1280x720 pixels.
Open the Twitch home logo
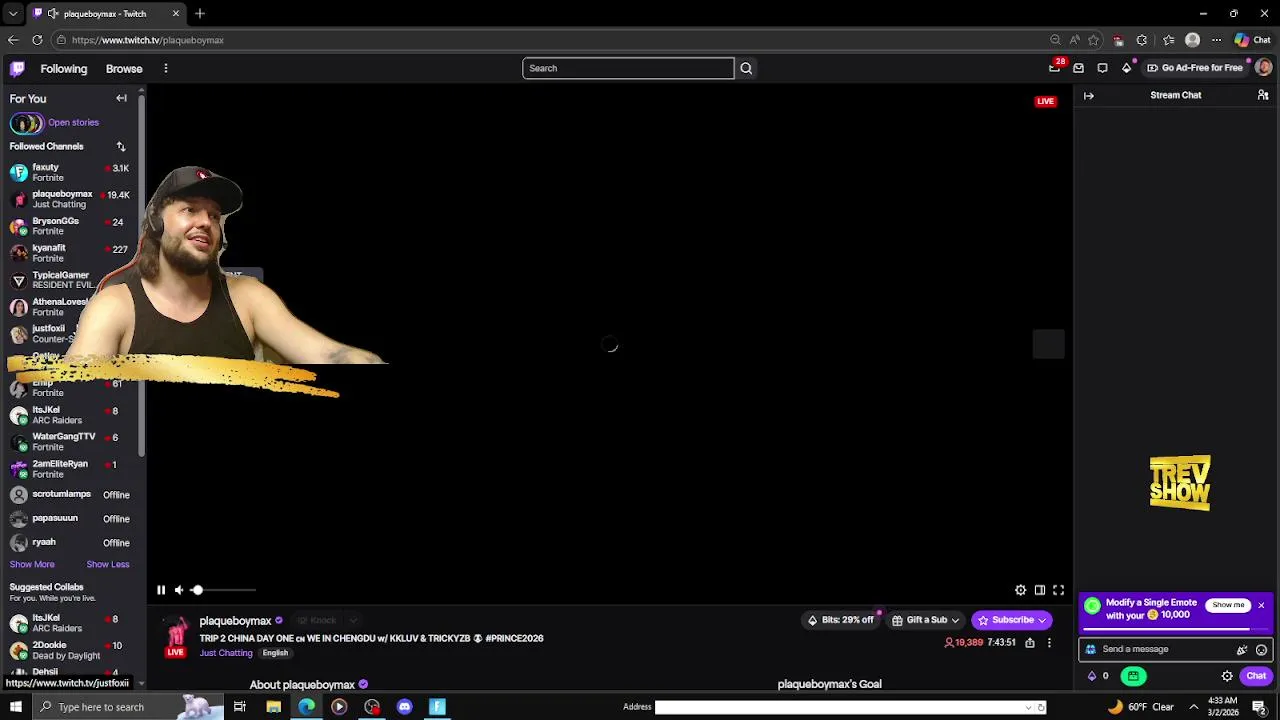click(17, 68)
